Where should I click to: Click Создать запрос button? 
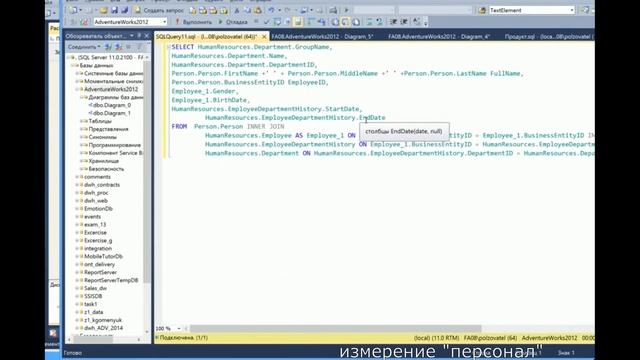click(158, 10)
